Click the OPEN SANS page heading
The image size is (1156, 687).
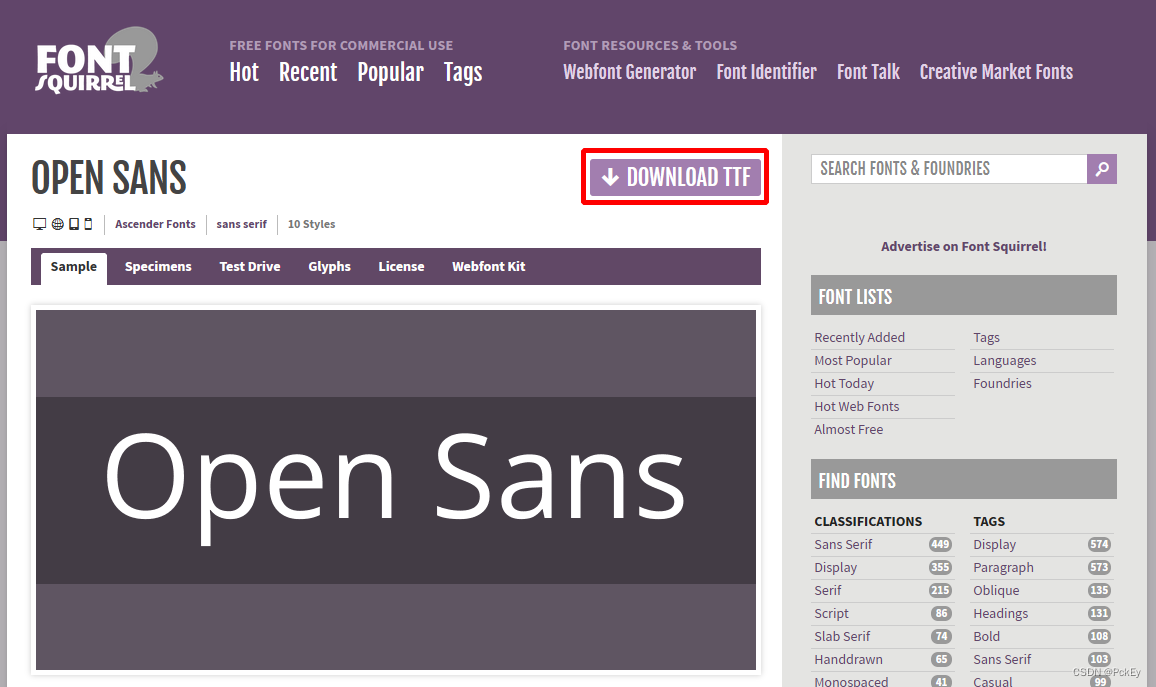(x=109, y=178)
